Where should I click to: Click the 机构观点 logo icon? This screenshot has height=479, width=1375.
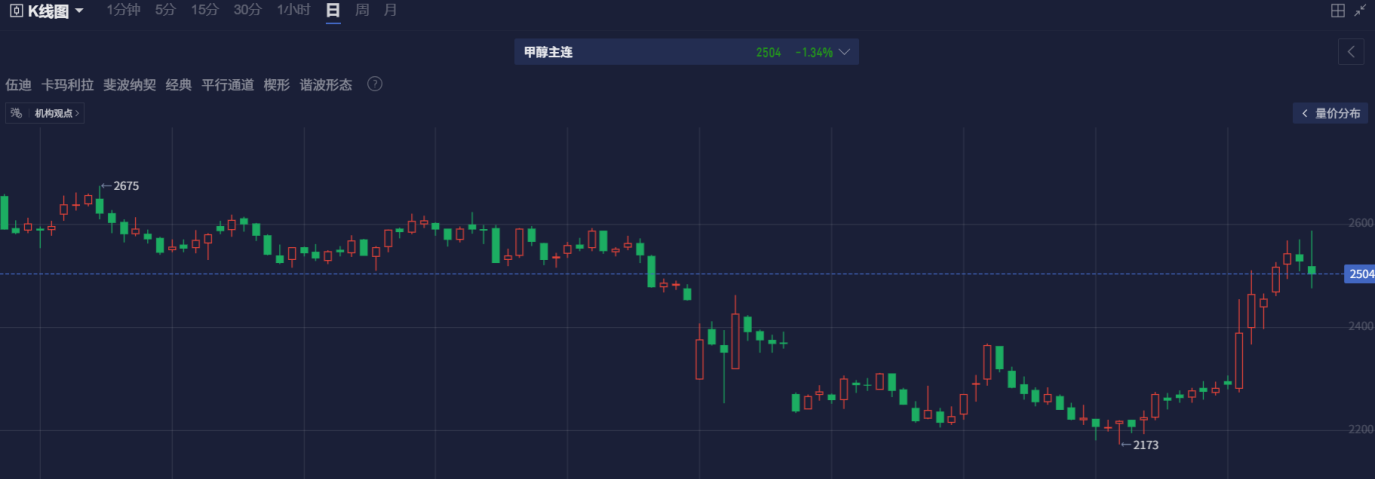[x=16, y=113]
